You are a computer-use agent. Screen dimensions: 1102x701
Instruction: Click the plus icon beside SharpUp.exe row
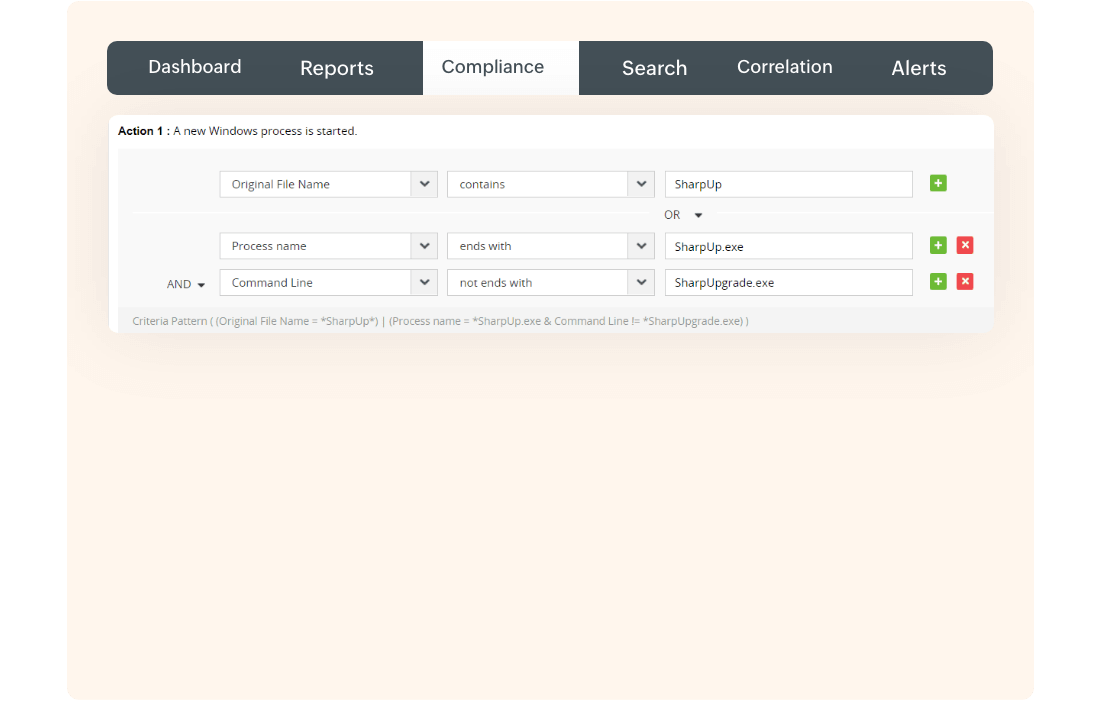[x=937, y=245]
